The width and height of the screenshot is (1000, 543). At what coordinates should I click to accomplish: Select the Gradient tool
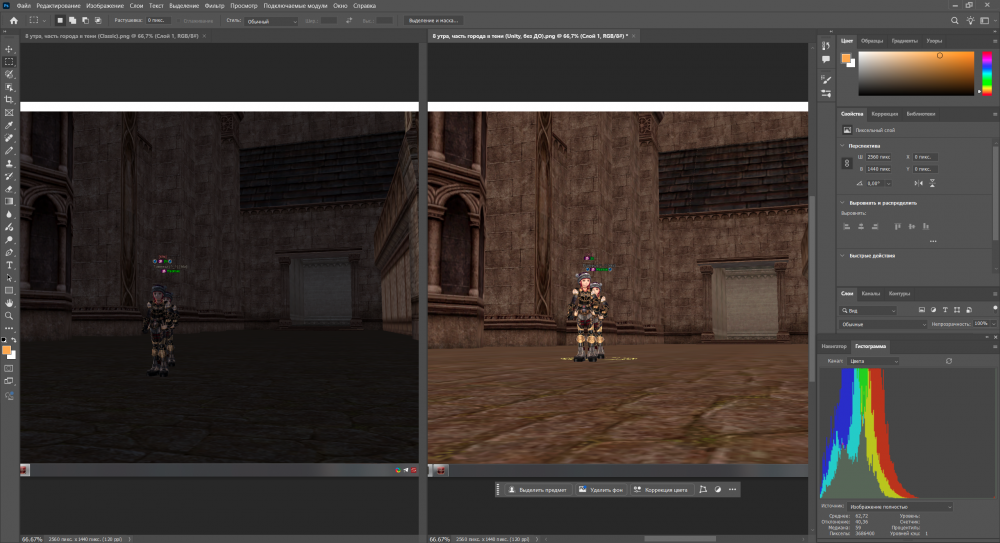[x=9, y=202]
